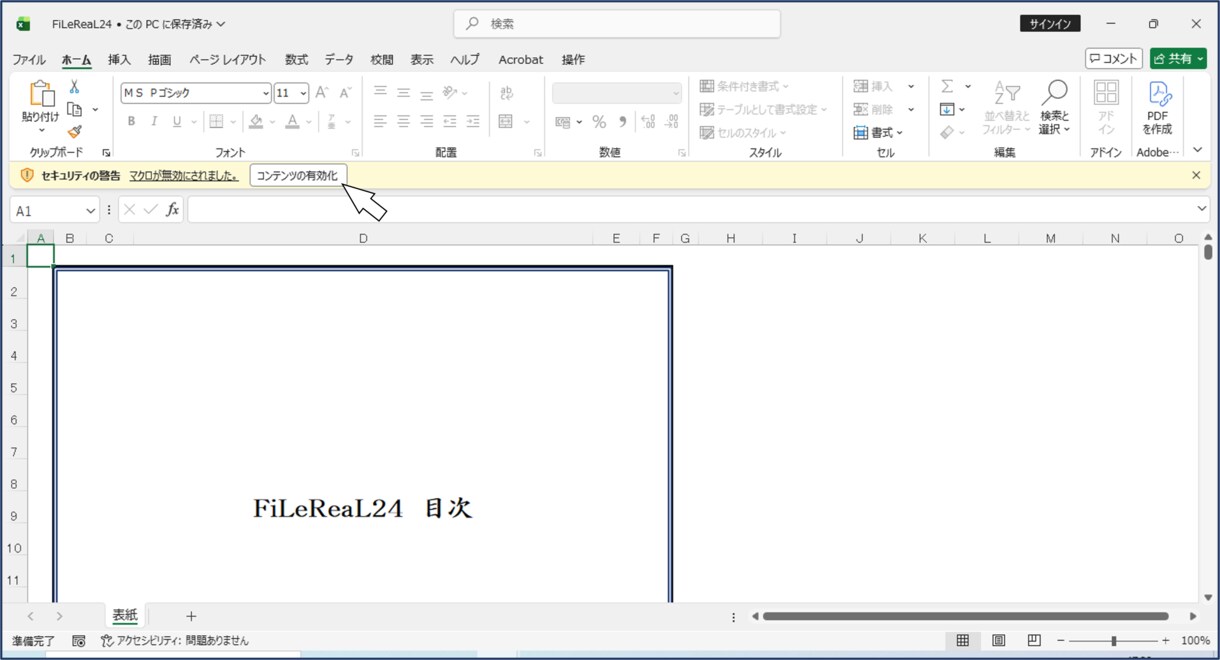Click the Decrease Indent icon

(x=450, y=122)
